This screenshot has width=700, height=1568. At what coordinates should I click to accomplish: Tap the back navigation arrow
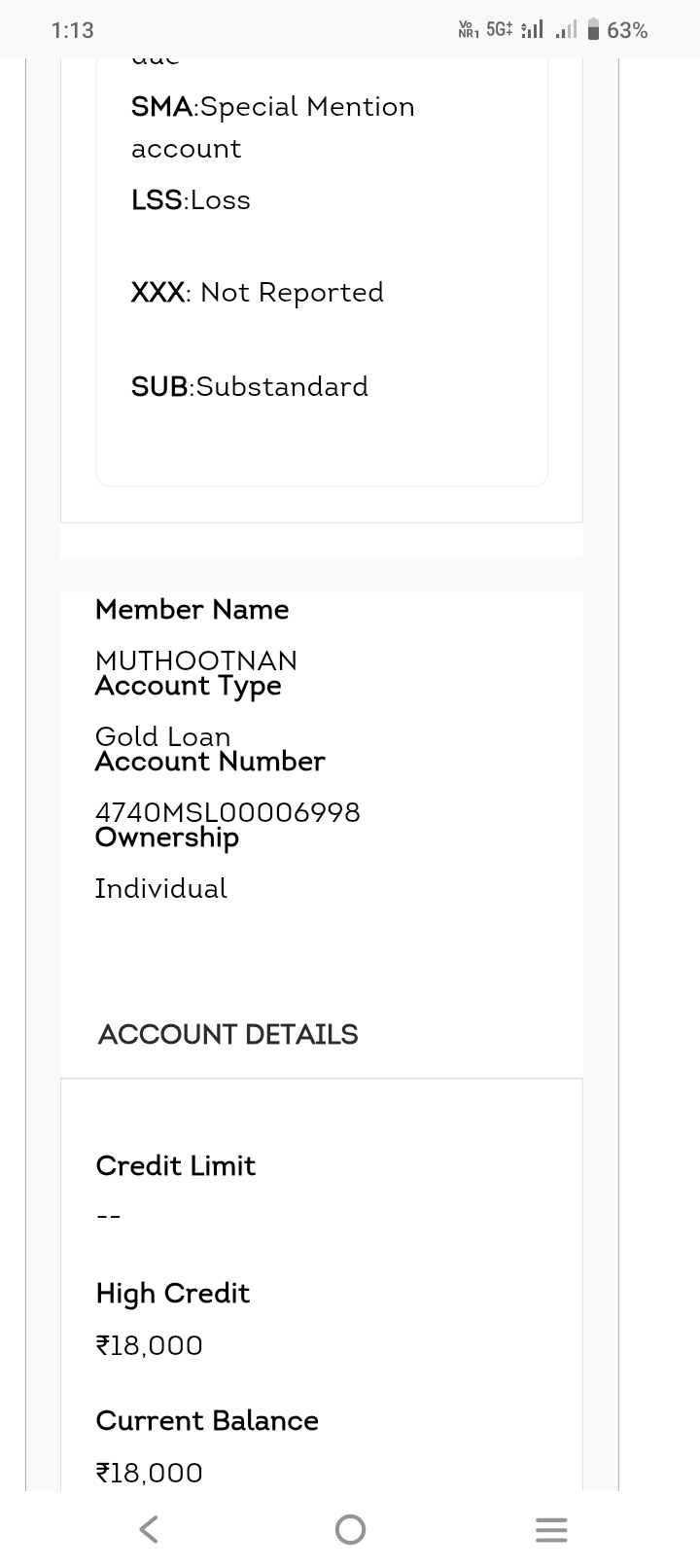(149, 1530)
